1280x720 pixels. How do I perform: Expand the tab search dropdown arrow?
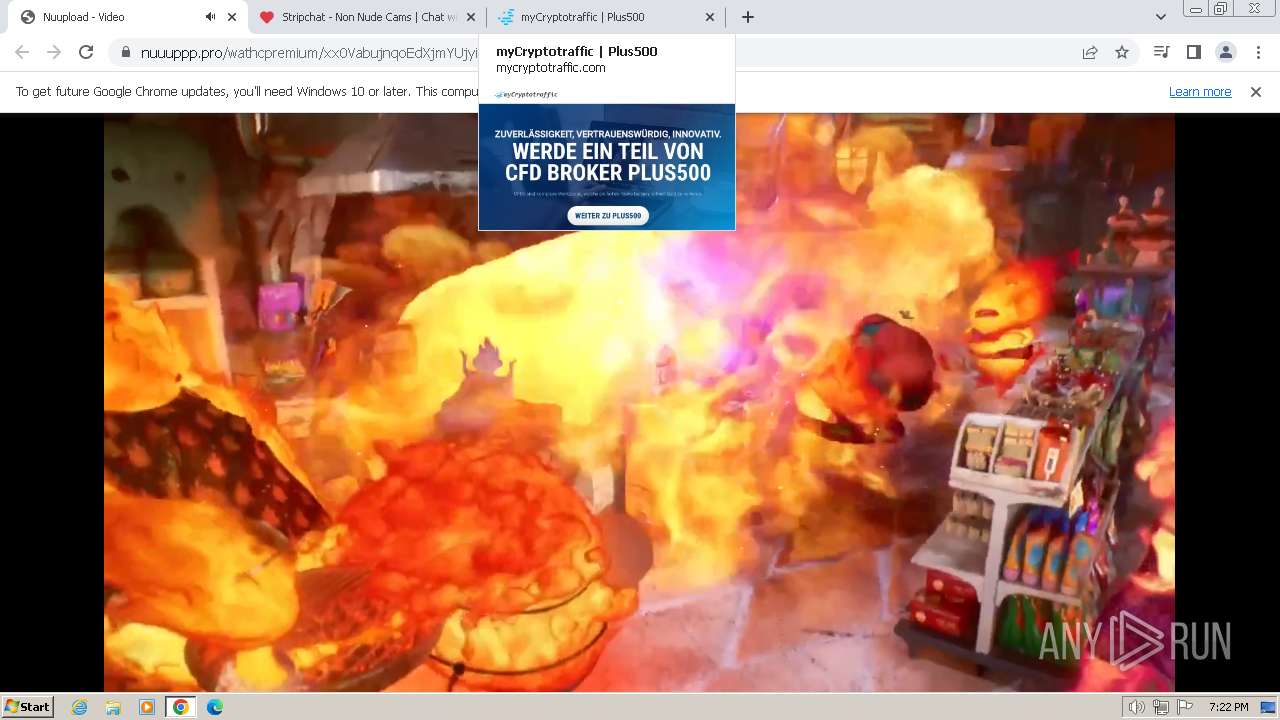point(1160,17)
